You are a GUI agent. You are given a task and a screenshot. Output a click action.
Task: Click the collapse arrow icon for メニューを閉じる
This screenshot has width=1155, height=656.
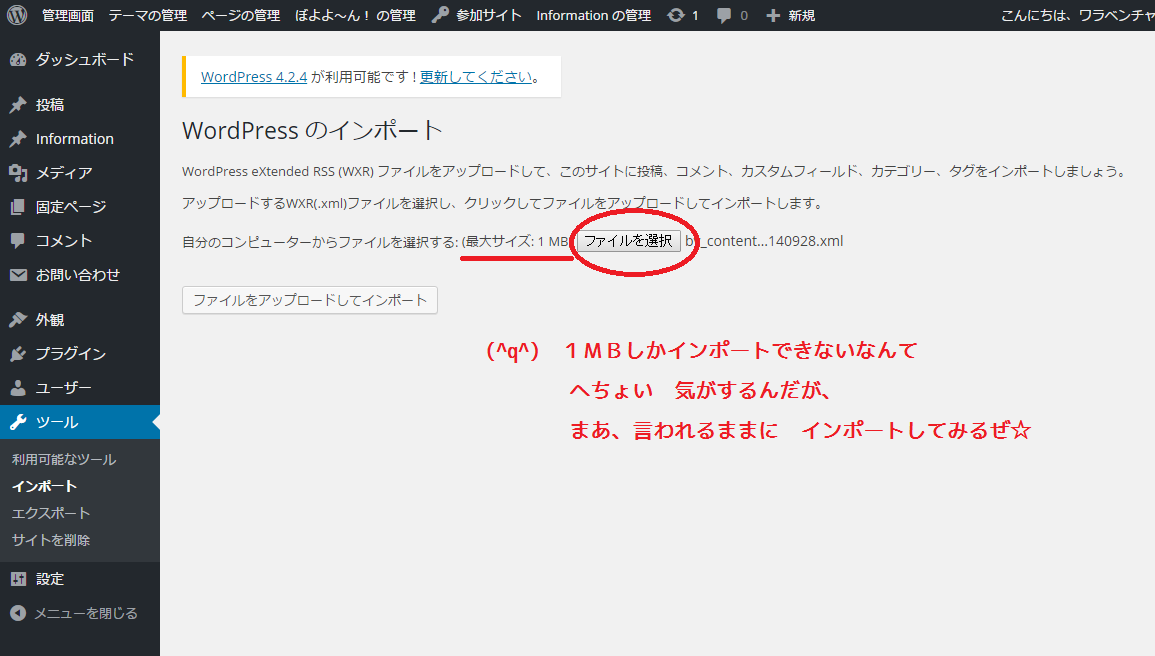pos(18,613)
